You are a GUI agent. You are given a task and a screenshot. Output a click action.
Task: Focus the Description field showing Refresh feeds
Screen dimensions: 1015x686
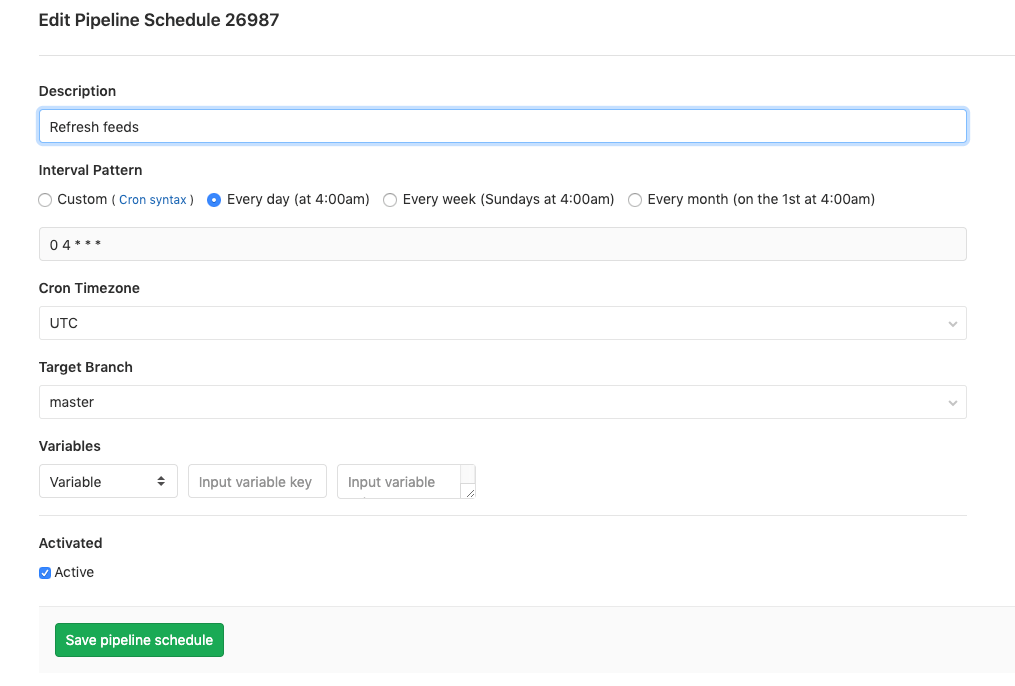tap(500, 126)
